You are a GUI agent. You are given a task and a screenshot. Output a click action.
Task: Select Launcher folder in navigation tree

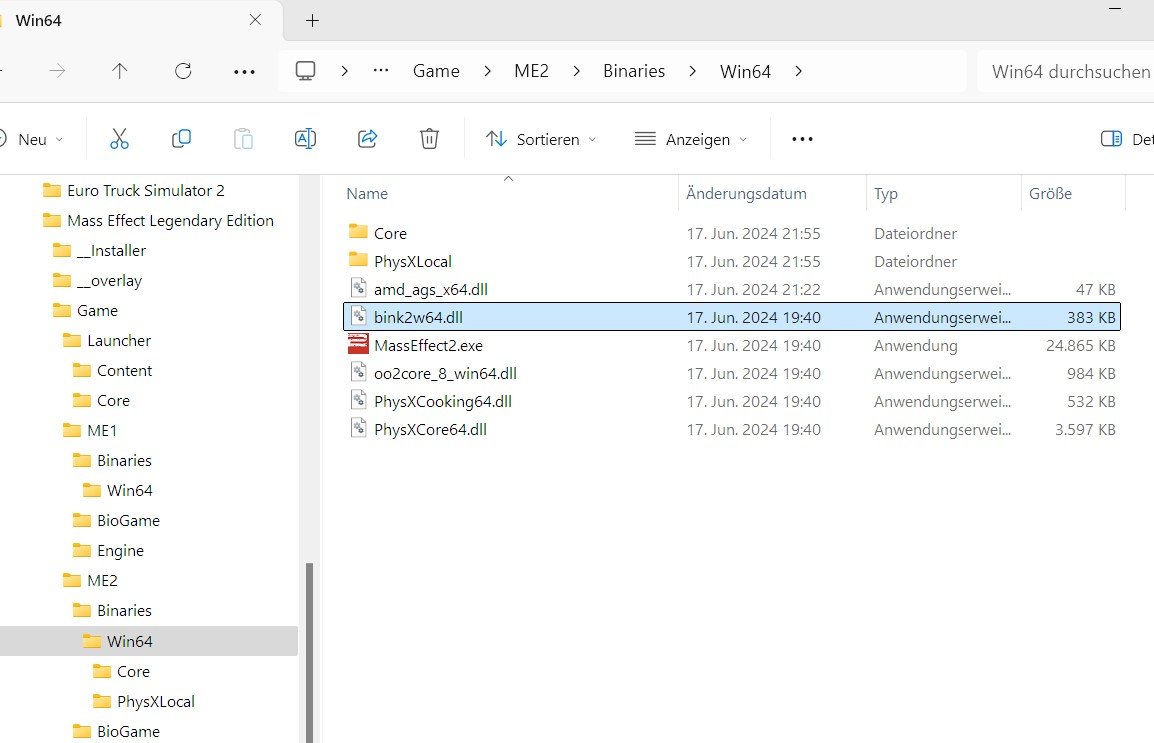click(x=118, y=341)
